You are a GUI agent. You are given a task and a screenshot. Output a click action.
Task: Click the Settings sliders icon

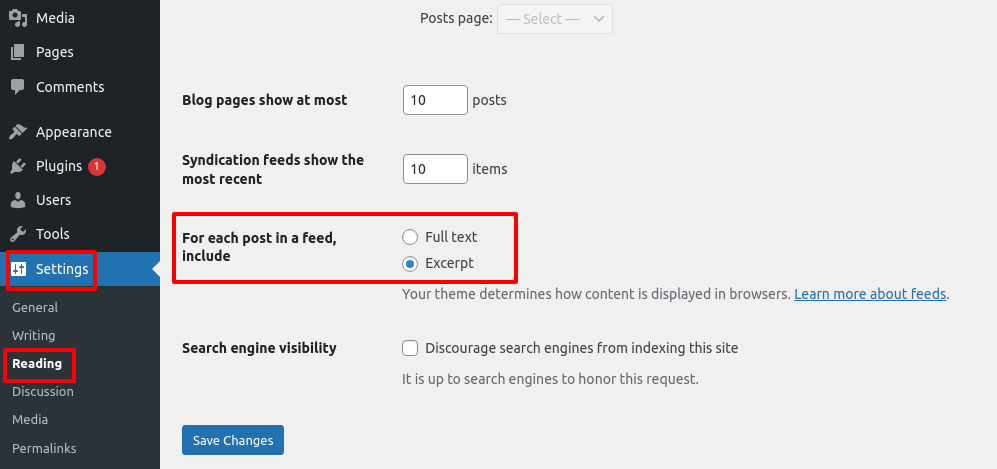(x=19, y=269)
